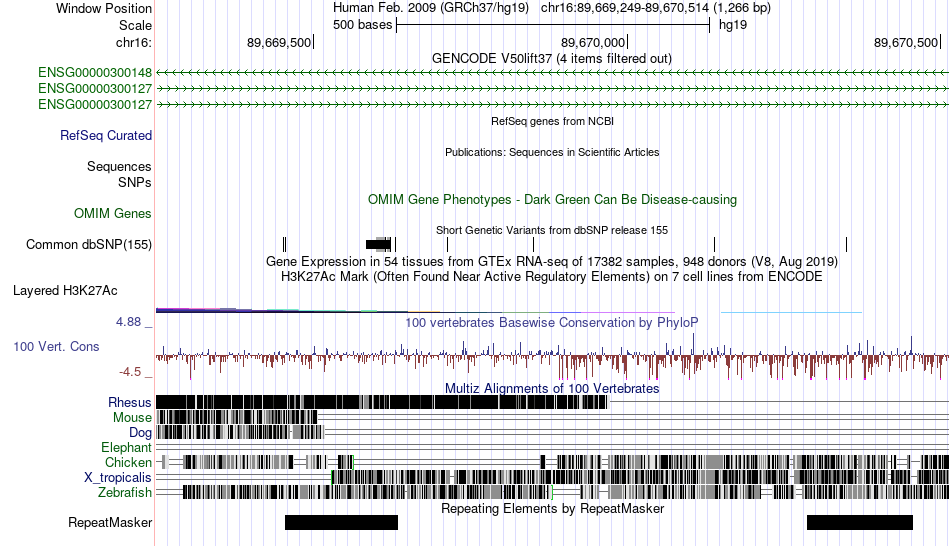
Task: Click the 100 Vert. Cons track label
Action: pos(56,347)
